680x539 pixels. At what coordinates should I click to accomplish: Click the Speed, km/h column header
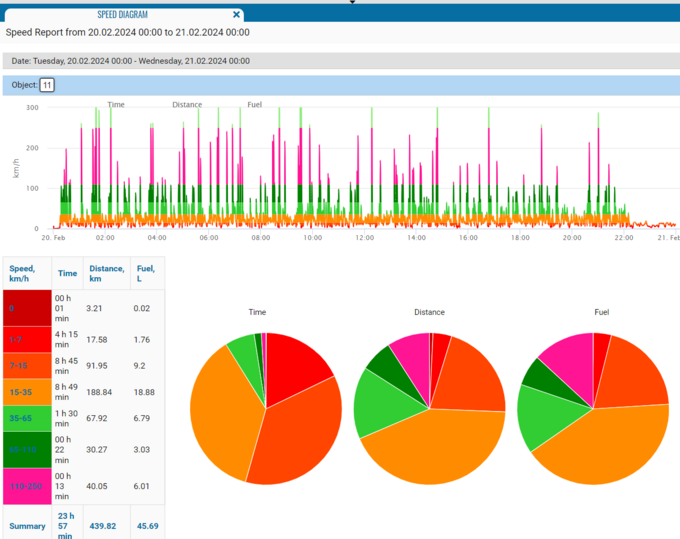click(x=25, y=272)
